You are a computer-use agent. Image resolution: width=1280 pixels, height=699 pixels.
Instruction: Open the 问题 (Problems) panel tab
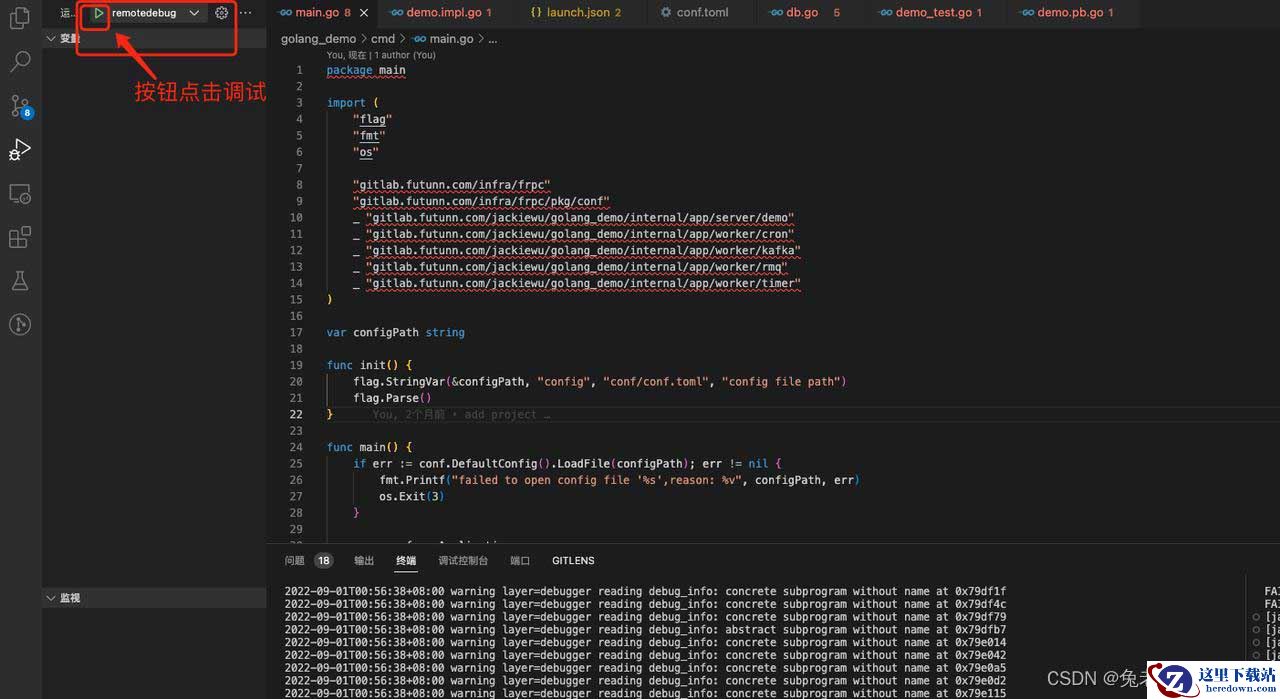pyautogui.click(x=308, y=561)
